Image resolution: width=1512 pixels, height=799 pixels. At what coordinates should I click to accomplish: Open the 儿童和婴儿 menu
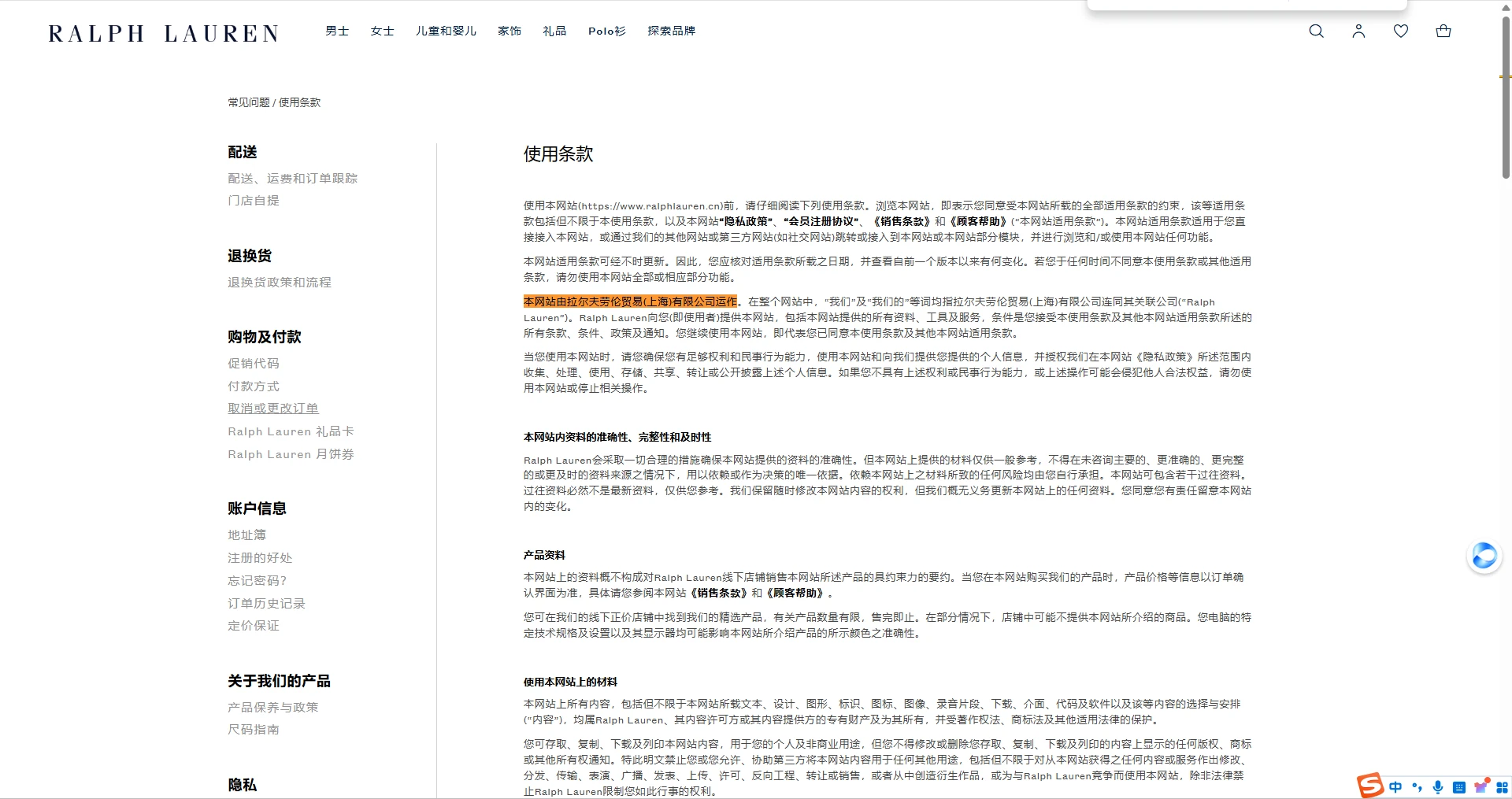click(x=446, y=31)
